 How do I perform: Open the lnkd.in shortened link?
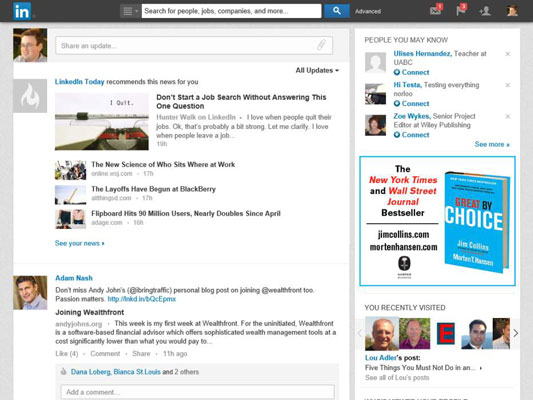coord(142,299)
